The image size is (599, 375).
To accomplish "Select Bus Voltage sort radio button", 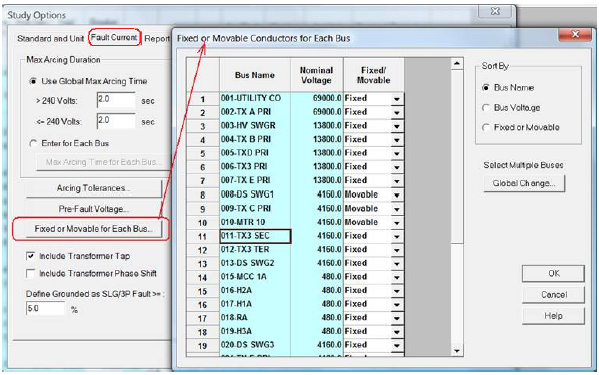I will coord(486,108).
